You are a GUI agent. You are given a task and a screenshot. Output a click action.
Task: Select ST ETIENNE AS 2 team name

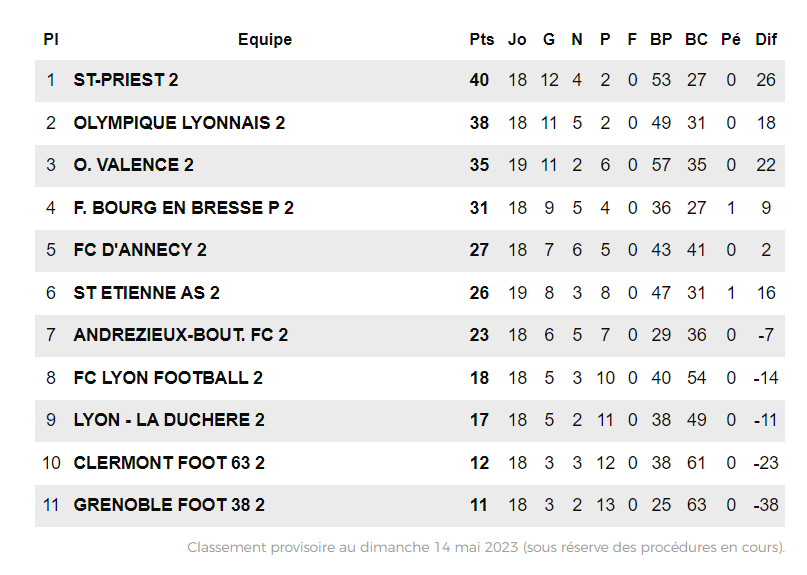click(x=146, y=293)
